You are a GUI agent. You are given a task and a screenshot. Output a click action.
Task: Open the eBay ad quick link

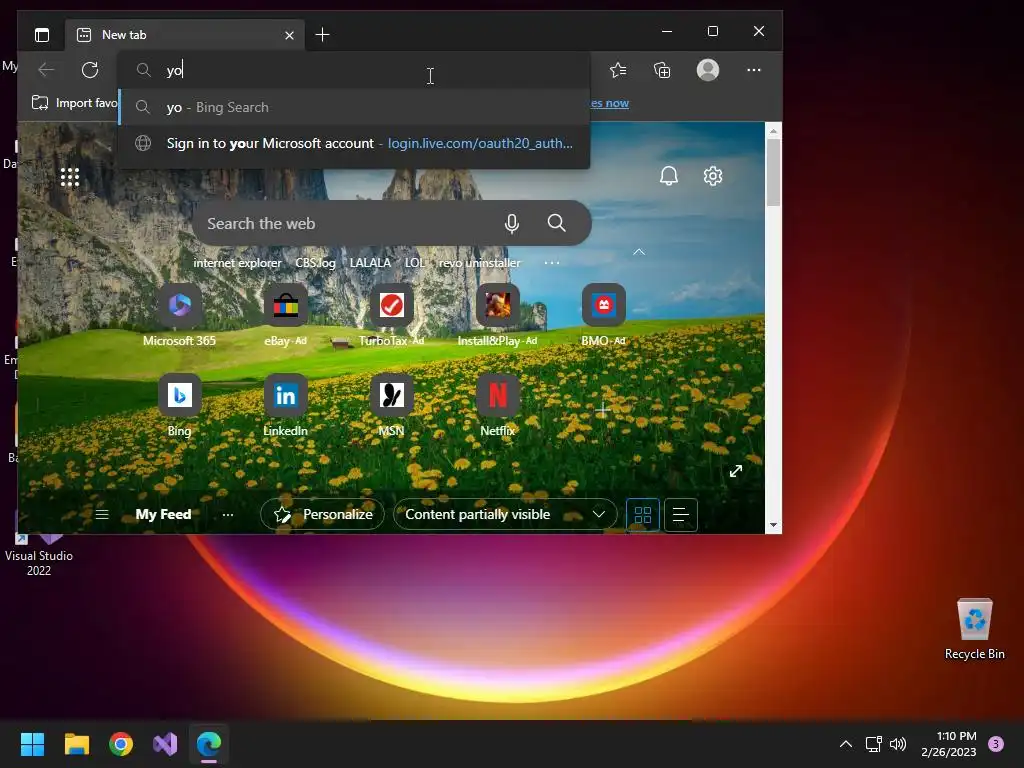point(285,315)
